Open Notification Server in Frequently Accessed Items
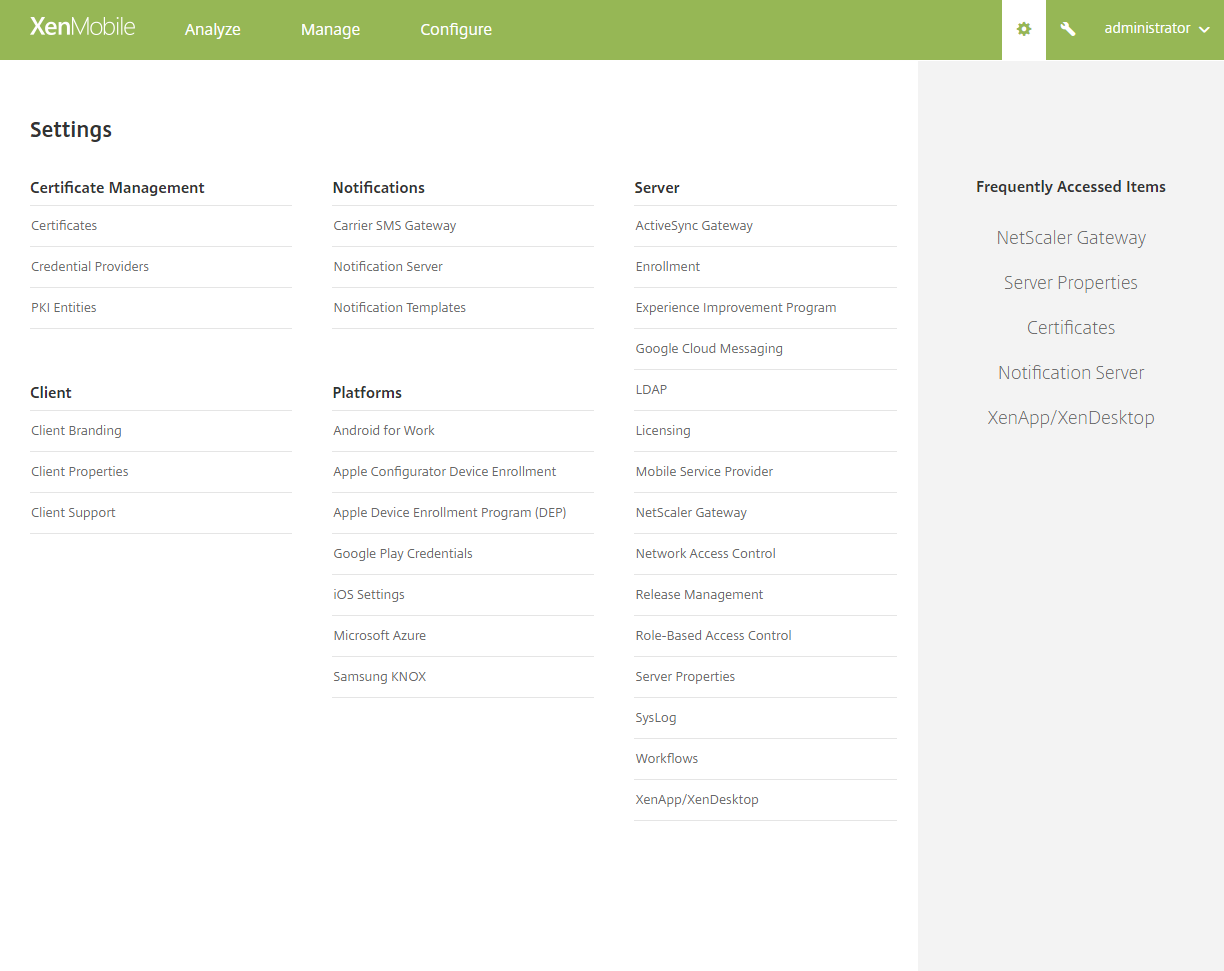Screen dimensions: 1224x971 (x=1071, y=373)
